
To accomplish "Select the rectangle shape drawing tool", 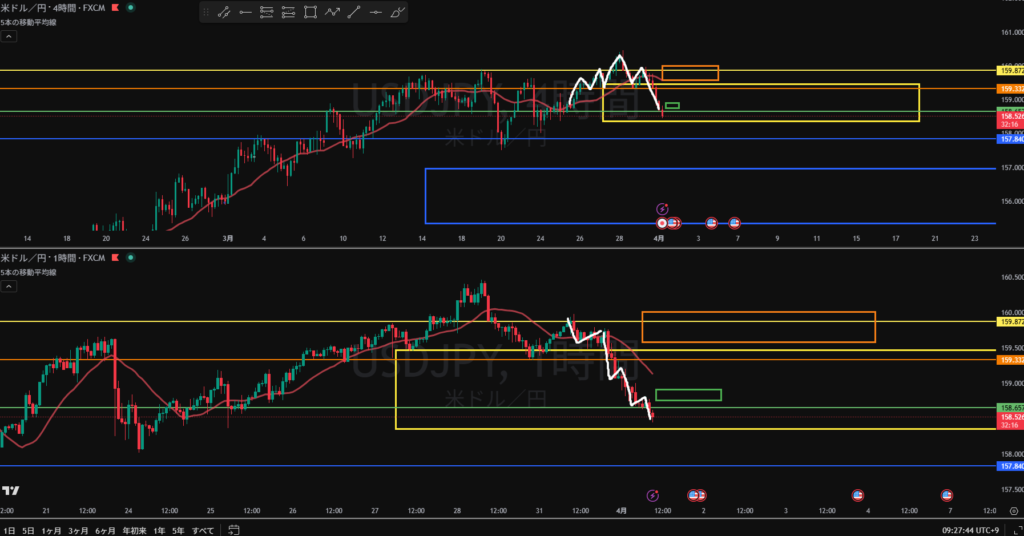I will click(310, 13).
